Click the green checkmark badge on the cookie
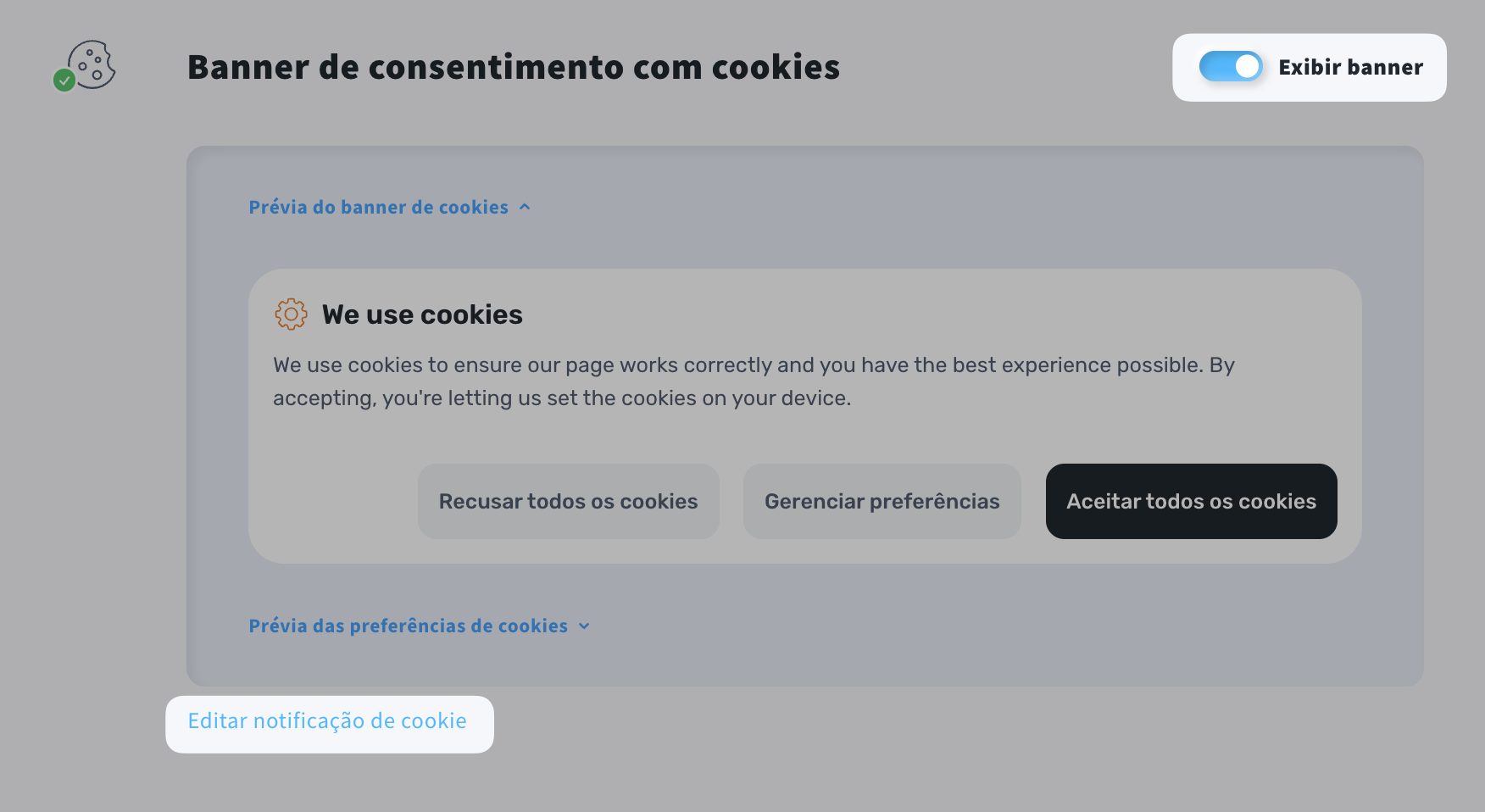Screen dimensions: 1485x812 [64, 81]
